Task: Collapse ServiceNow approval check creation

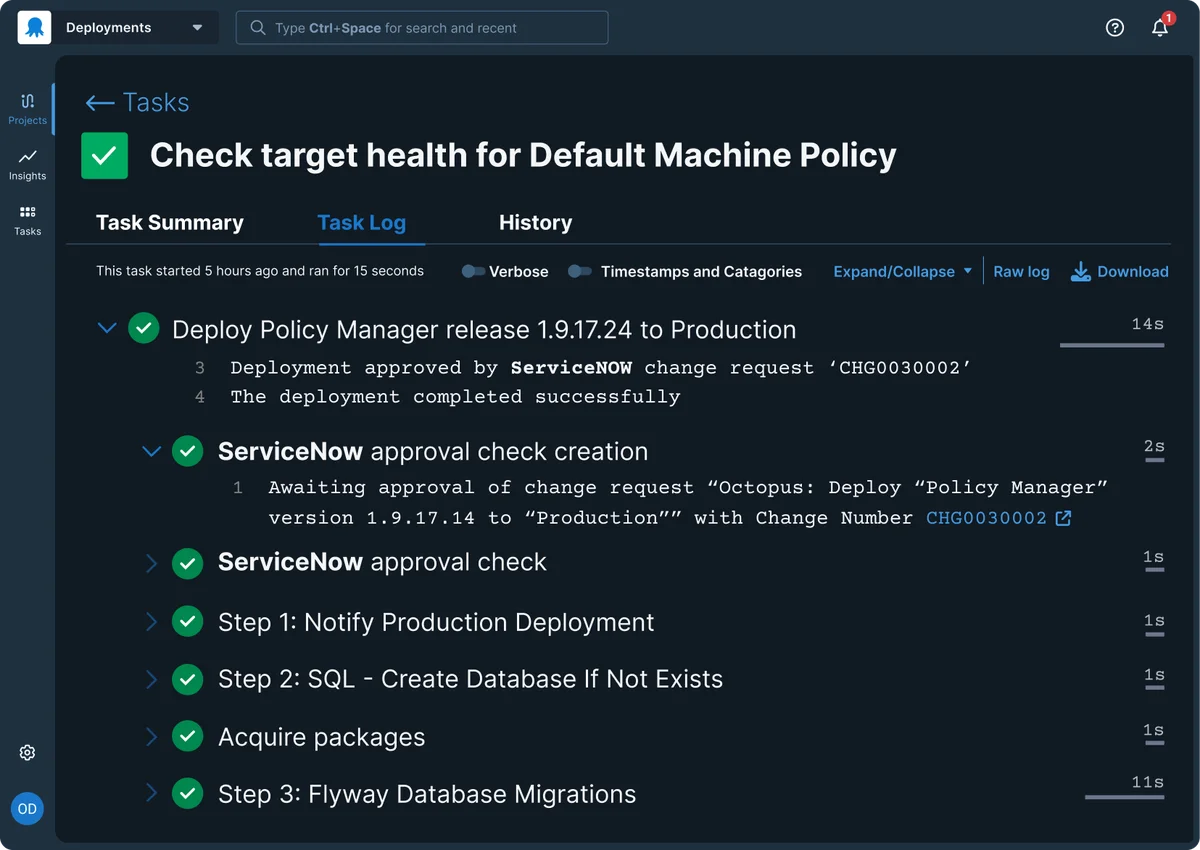Action: pyautogui.click(x=152, y=452)
